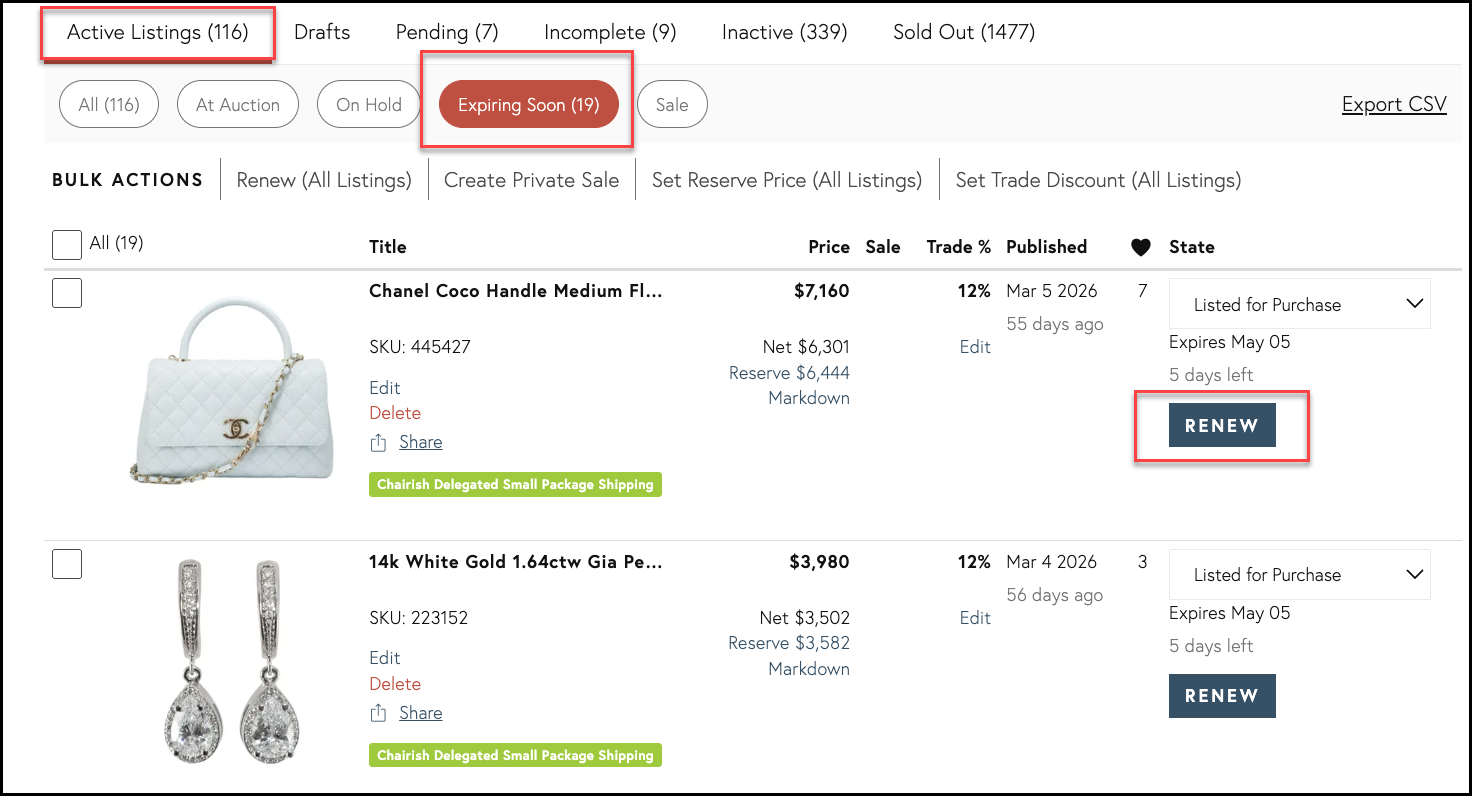Edit trade percent for Chanel Coco Handle
The image size is (1472, 796).
point(975,347)
